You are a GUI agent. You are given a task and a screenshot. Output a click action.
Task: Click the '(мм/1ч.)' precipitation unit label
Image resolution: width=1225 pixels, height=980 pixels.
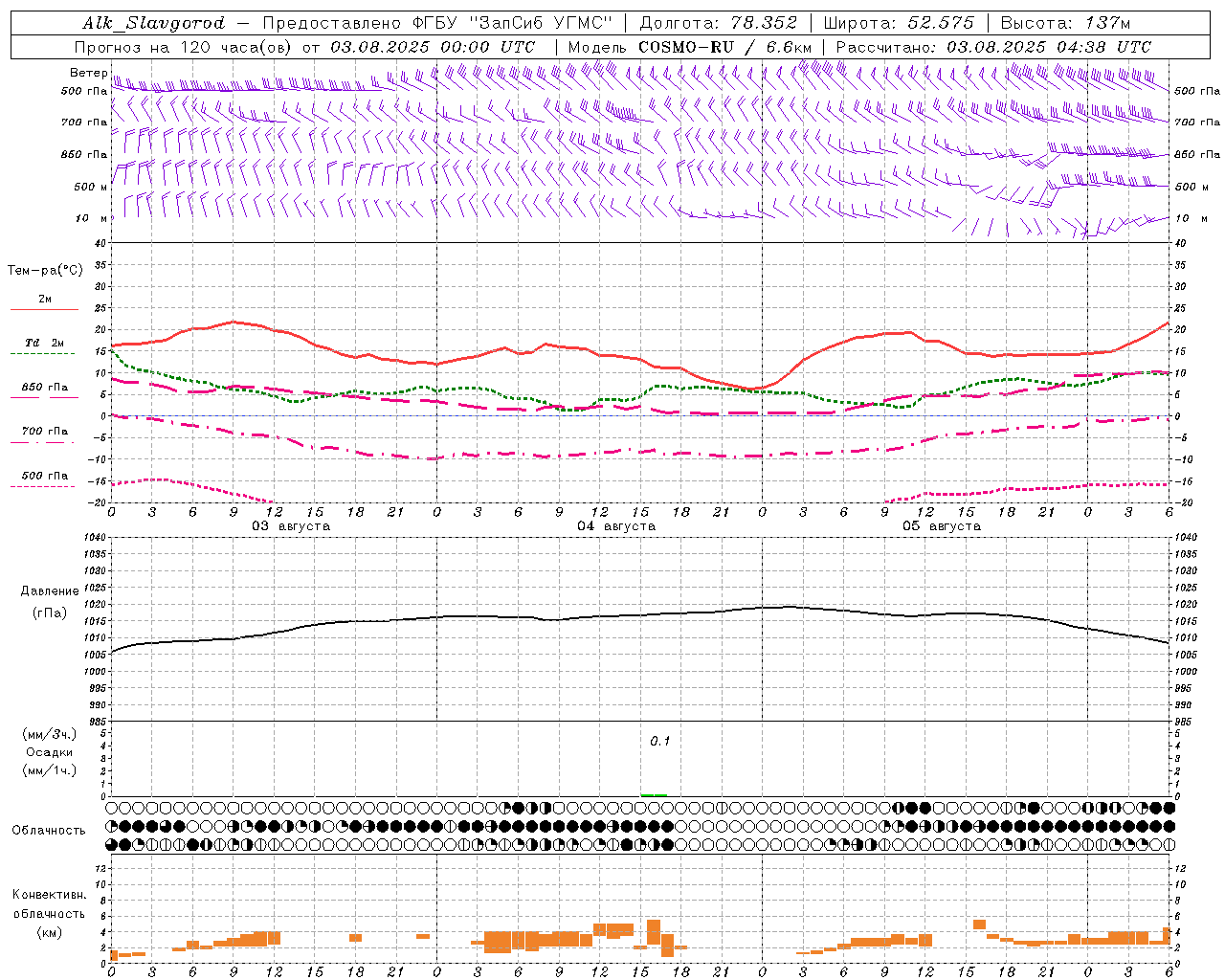point(50,770)
